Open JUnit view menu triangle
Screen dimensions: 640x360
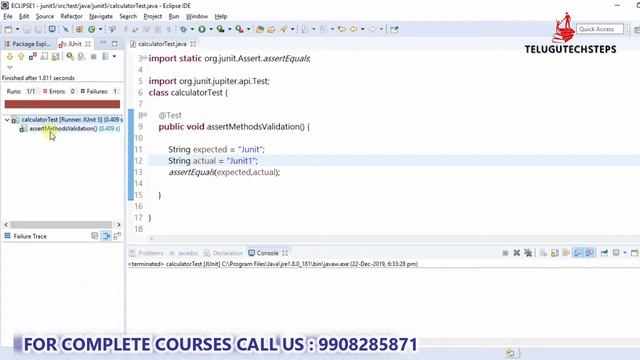[x=10, y=68]
